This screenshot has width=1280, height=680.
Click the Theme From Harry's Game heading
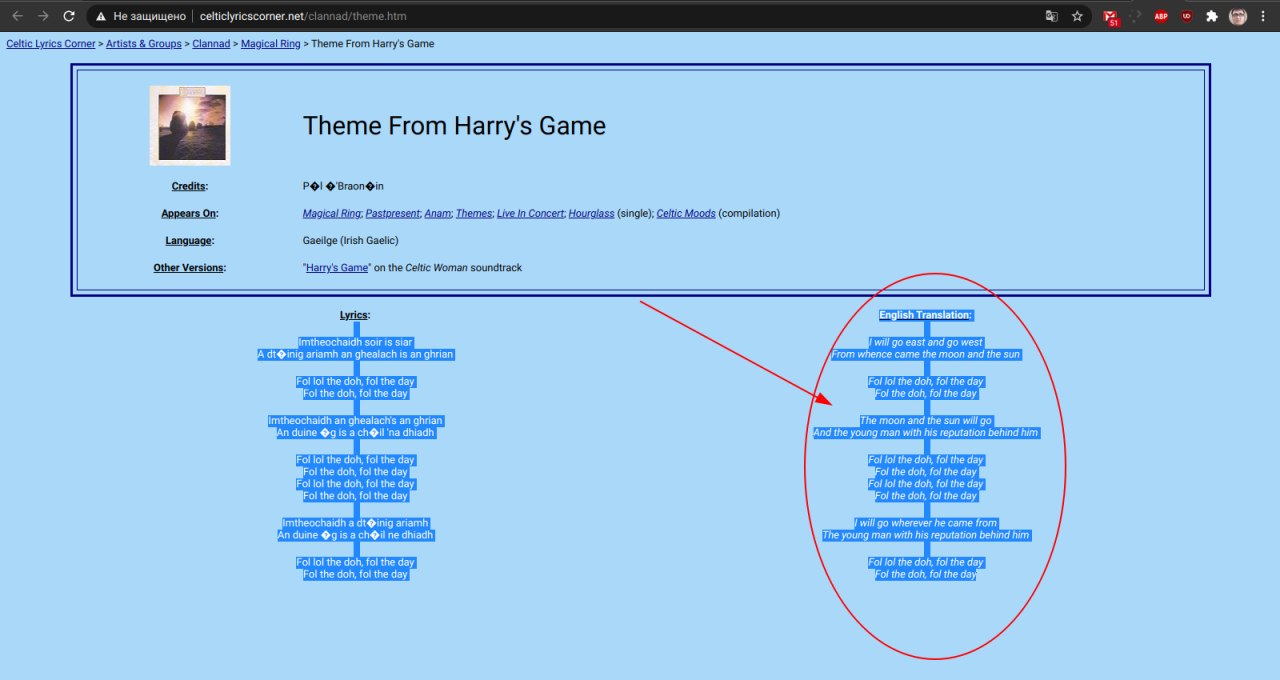(x=454, y=126)
